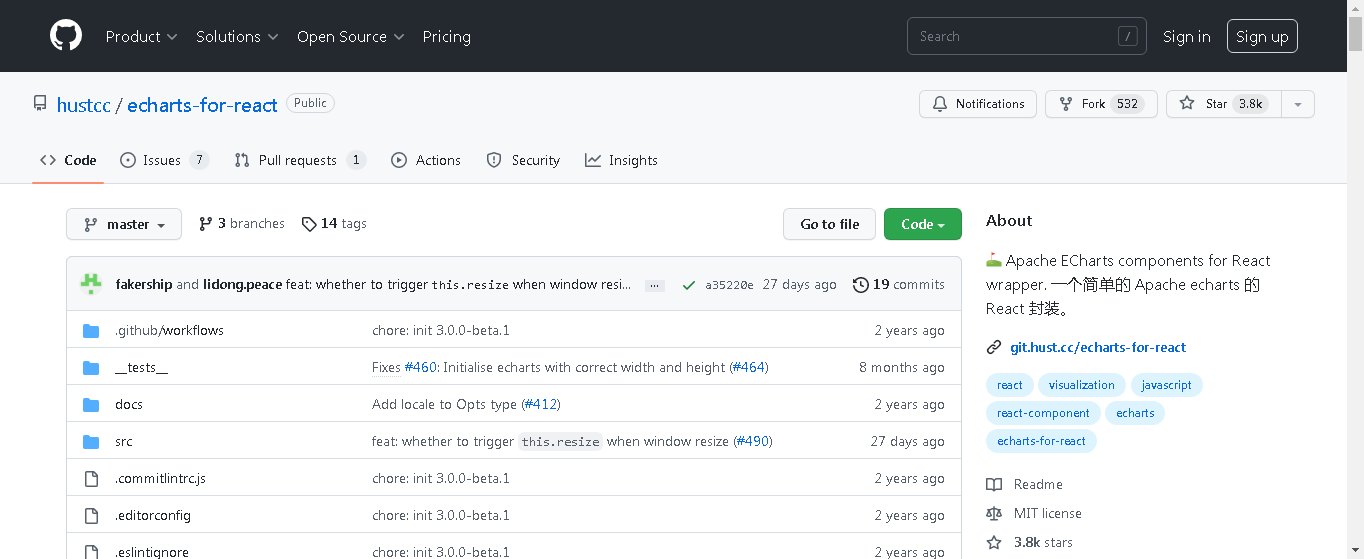Click the Go to file button

[829, 224]
